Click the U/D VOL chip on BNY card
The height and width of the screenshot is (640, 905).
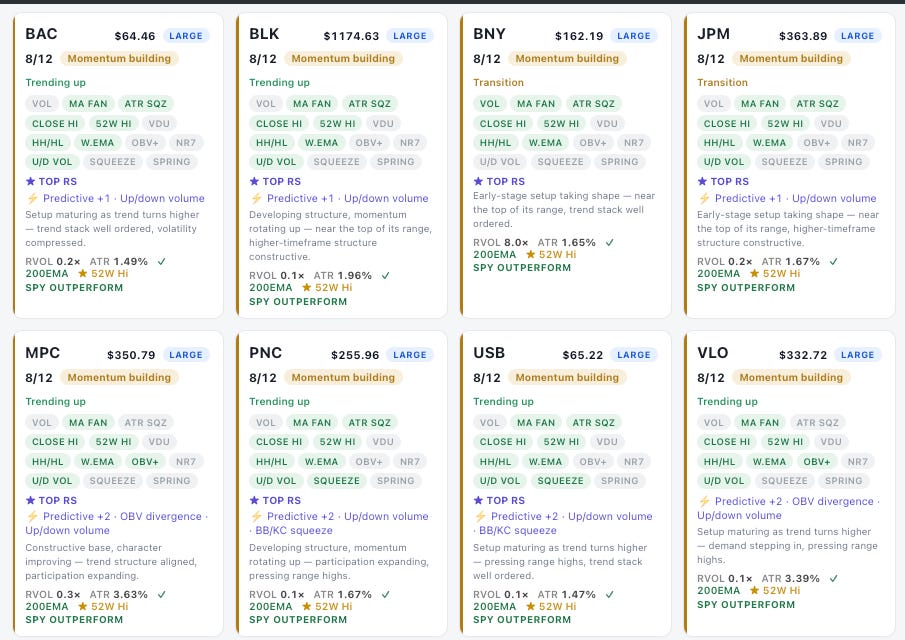[x=500, y=162]
